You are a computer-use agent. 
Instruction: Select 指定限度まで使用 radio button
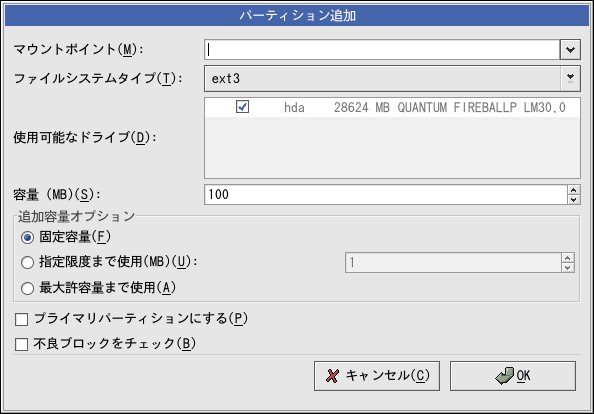[x=27, y=262]
